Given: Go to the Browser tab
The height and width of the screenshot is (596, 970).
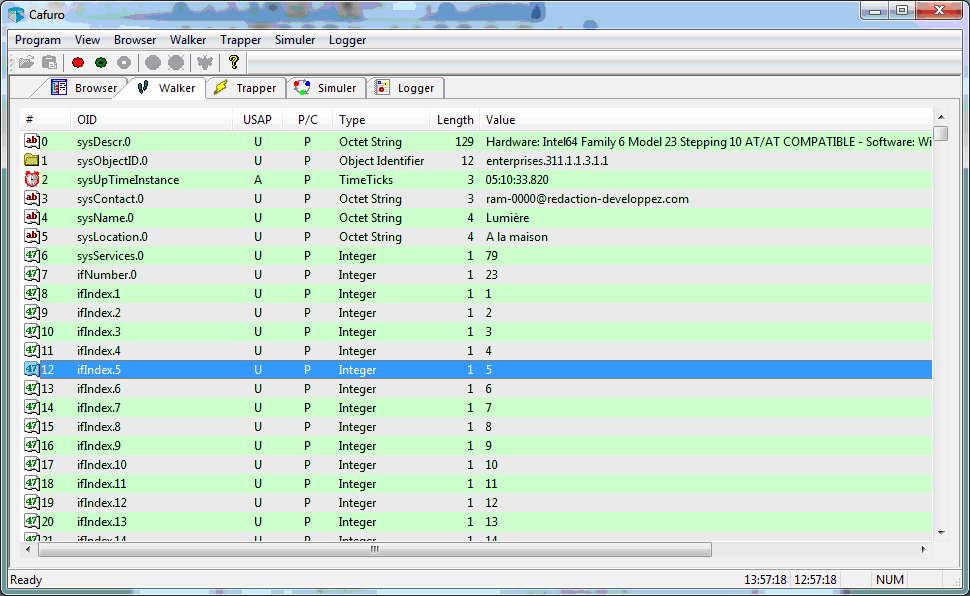Looking at the screenshot, I should [x=85, y=88].
